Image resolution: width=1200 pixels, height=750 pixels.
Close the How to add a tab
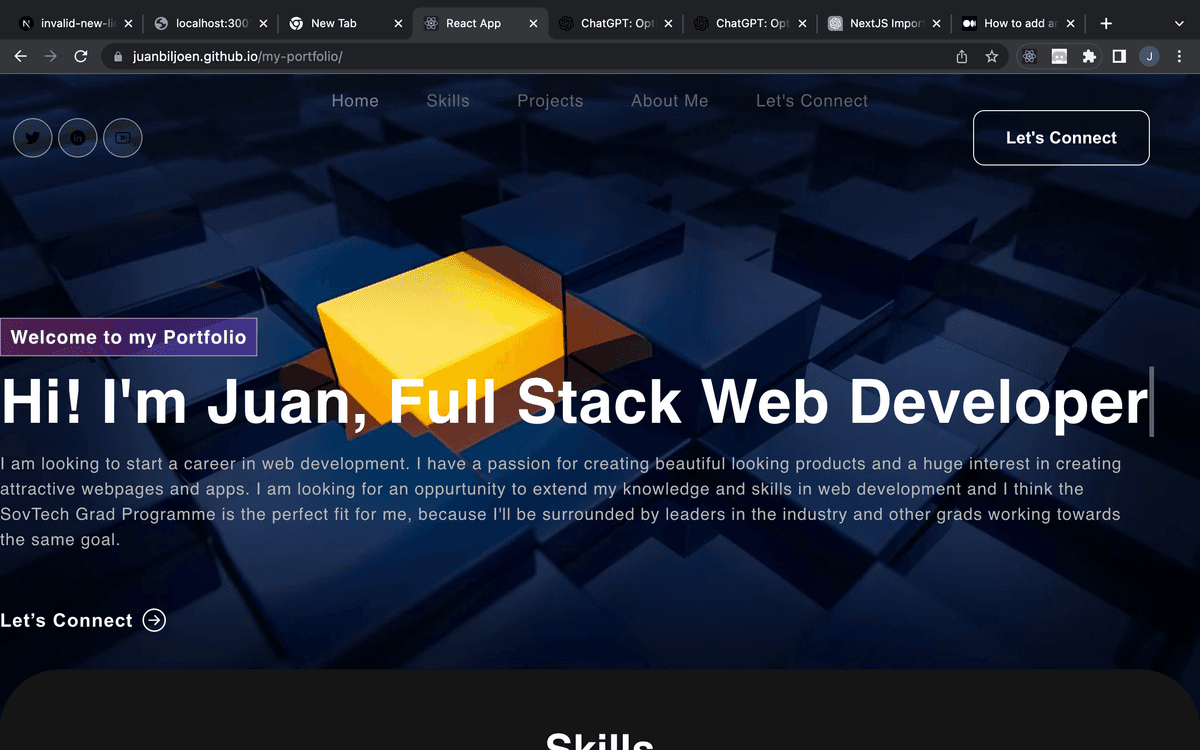[x=1073, y=23]
